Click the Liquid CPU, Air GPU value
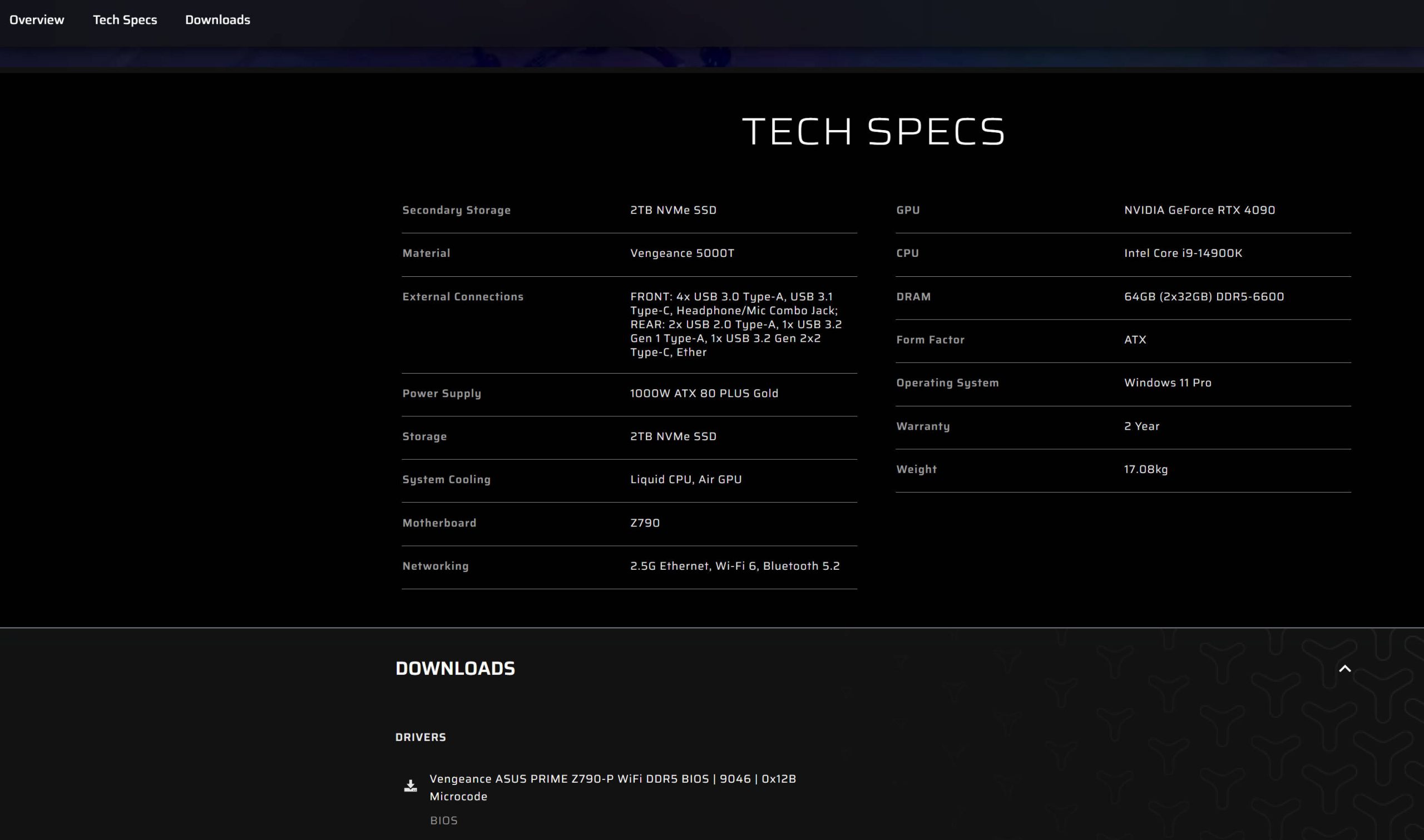This screenshot has width=1424, height=840. pos(686,479)
